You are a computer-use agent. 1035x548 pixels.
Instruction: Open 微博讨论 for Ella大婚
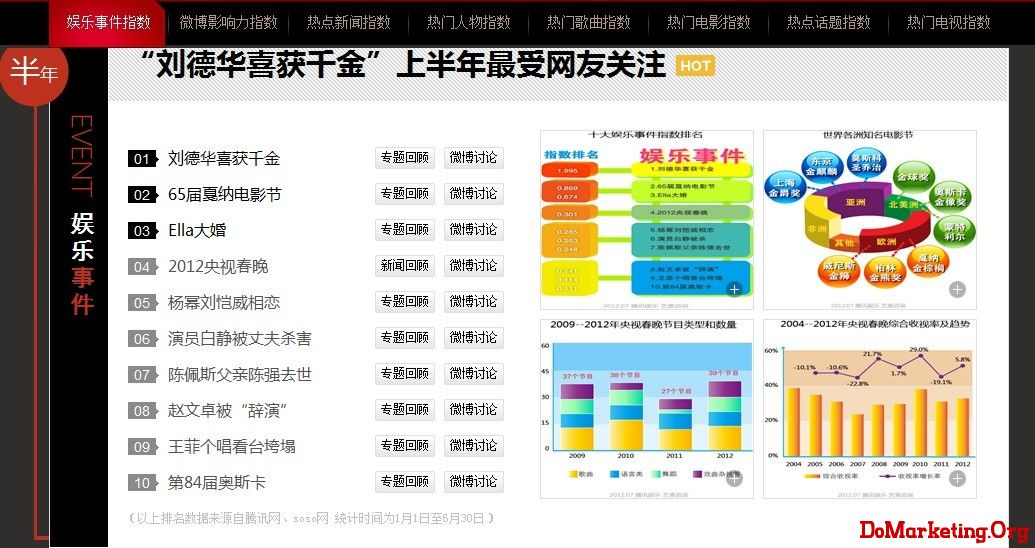point(473,230)
